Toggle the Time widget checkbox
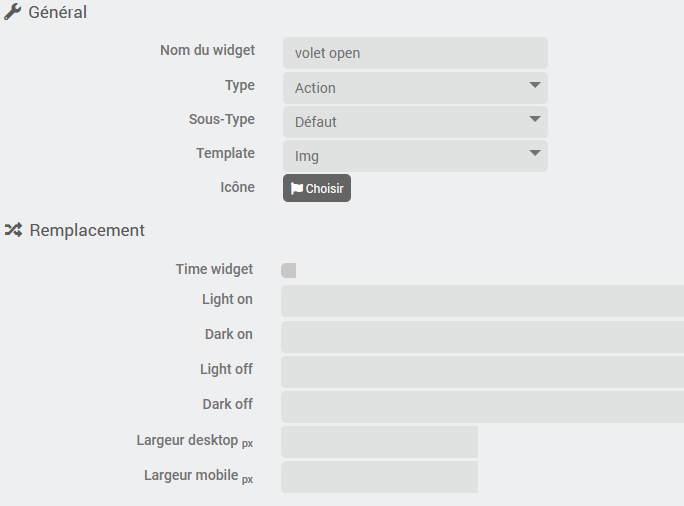The width and height of the screenshot is (684, 506). 289,270
